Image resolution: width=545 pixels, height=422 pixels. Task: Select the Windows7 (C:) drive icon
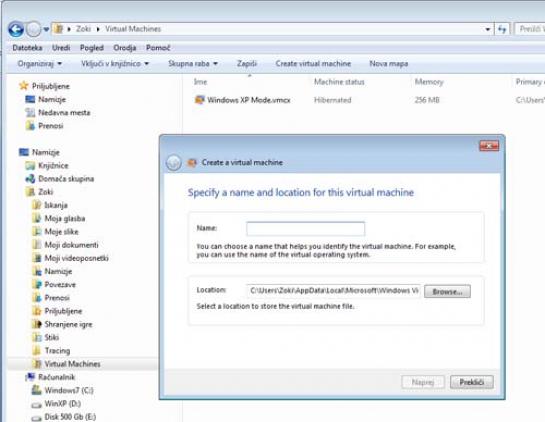pos(36,390)
